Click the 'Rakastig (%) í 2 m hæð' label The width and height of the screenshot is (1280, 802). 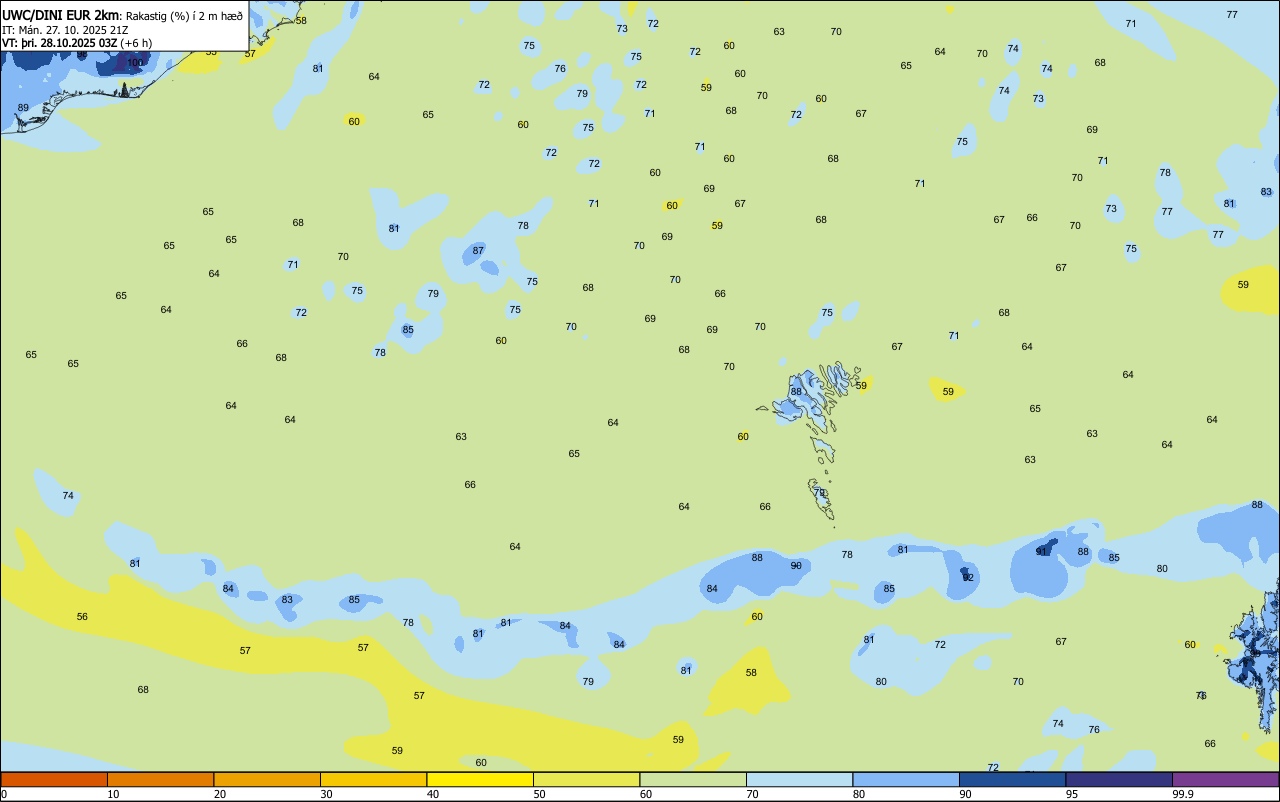pos(184,15)
